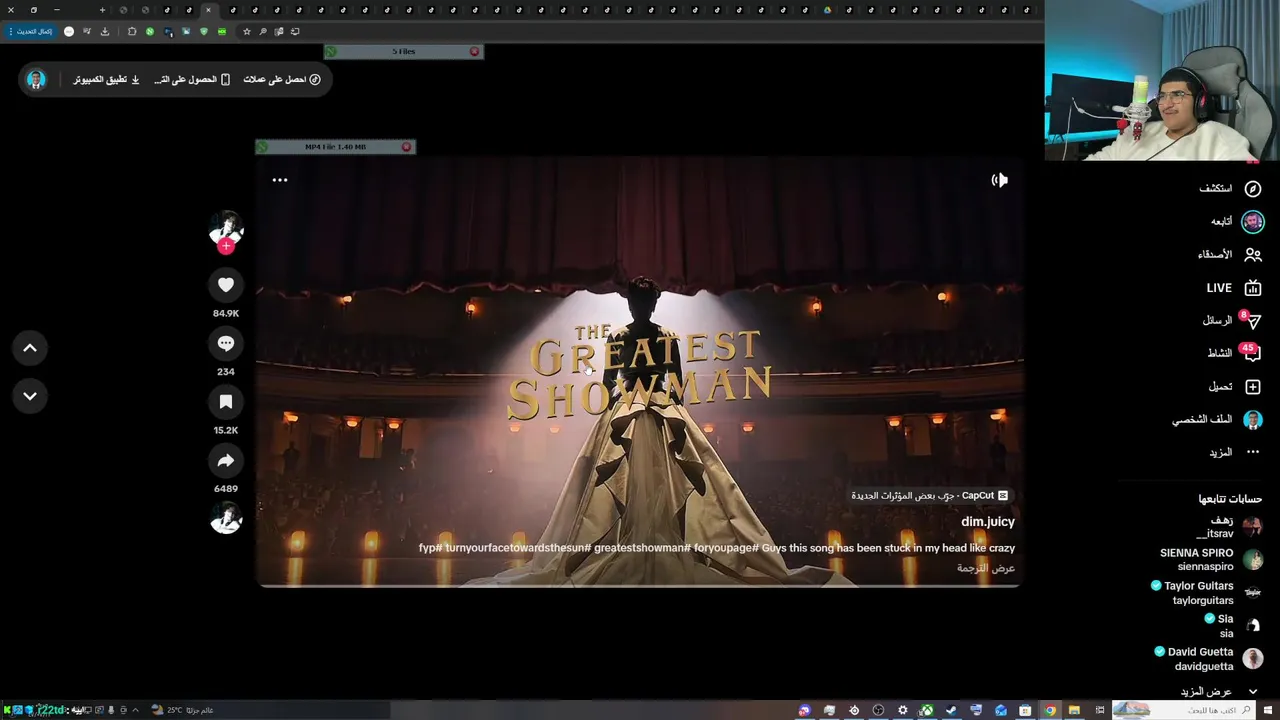Expand عرض المزيد followed accounts list
The width and height of the screenshot is (1280, 720).
coord(1219,692)
